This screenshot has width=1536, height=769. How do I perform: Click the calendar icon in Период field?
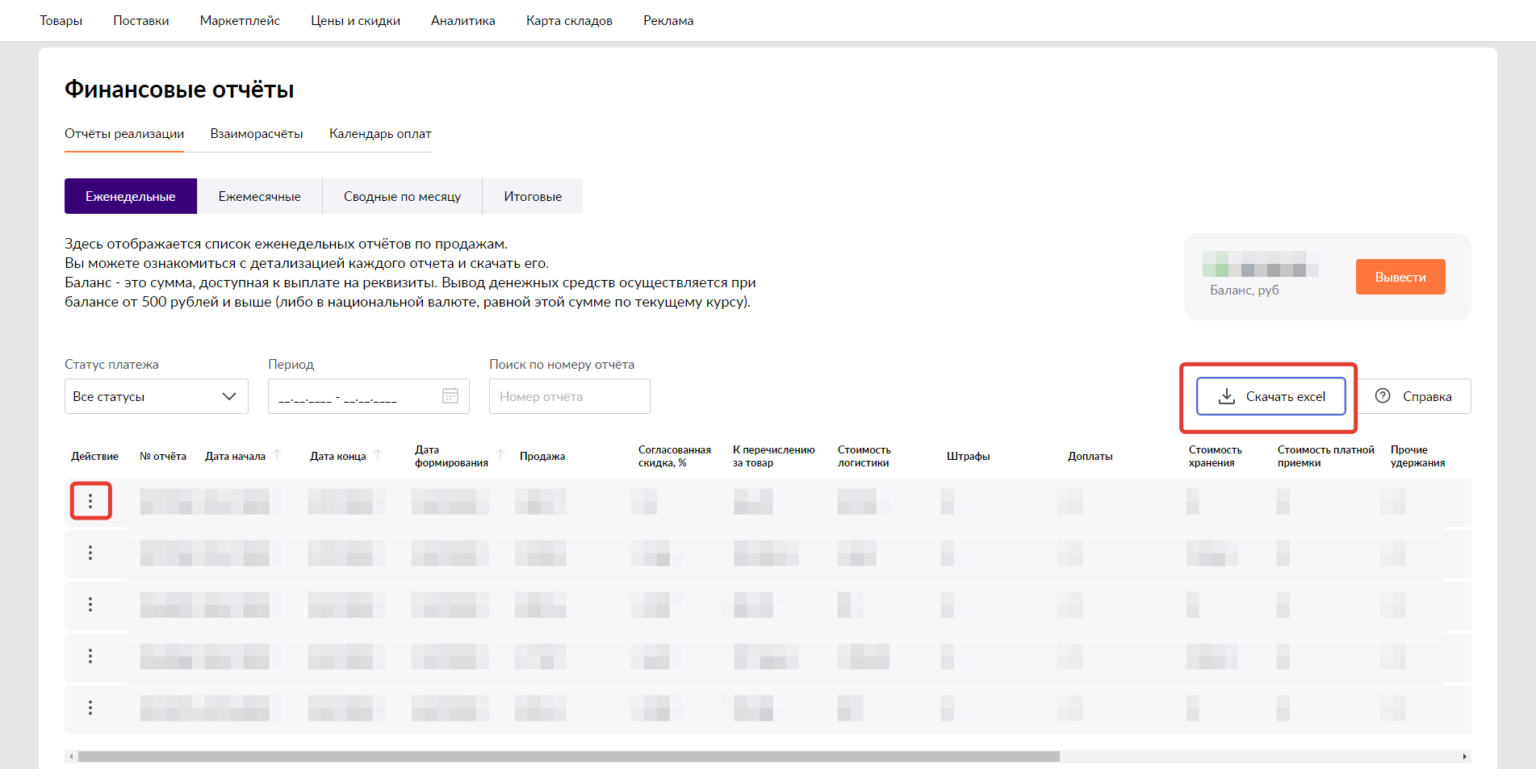[450, 396]
